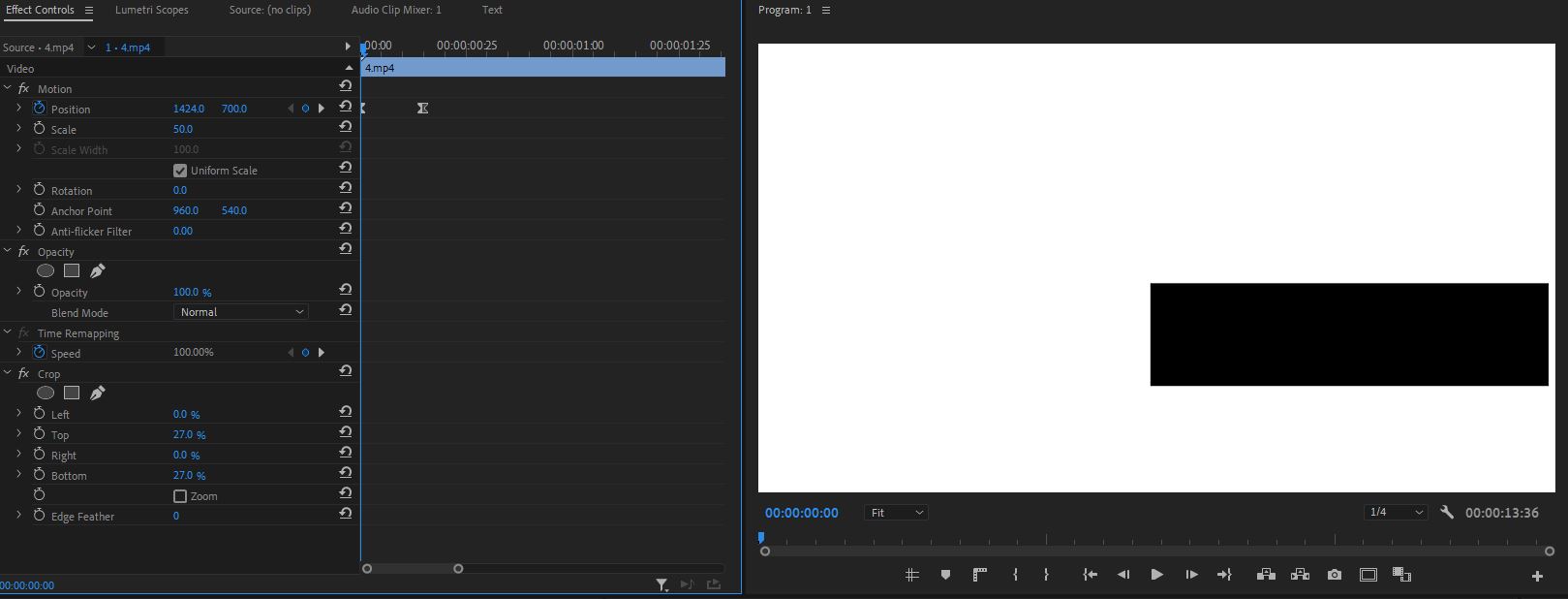Click Program timecode 00:00:00:00
The height and width of the screenshot is (599, 1568).
pyautogui.click(x=802, y=513)
